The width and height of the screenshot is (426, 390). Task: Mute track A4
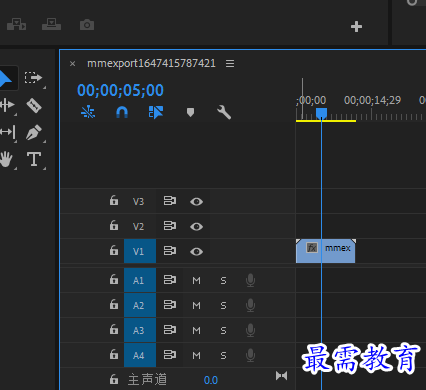click(x=197, y=356)
